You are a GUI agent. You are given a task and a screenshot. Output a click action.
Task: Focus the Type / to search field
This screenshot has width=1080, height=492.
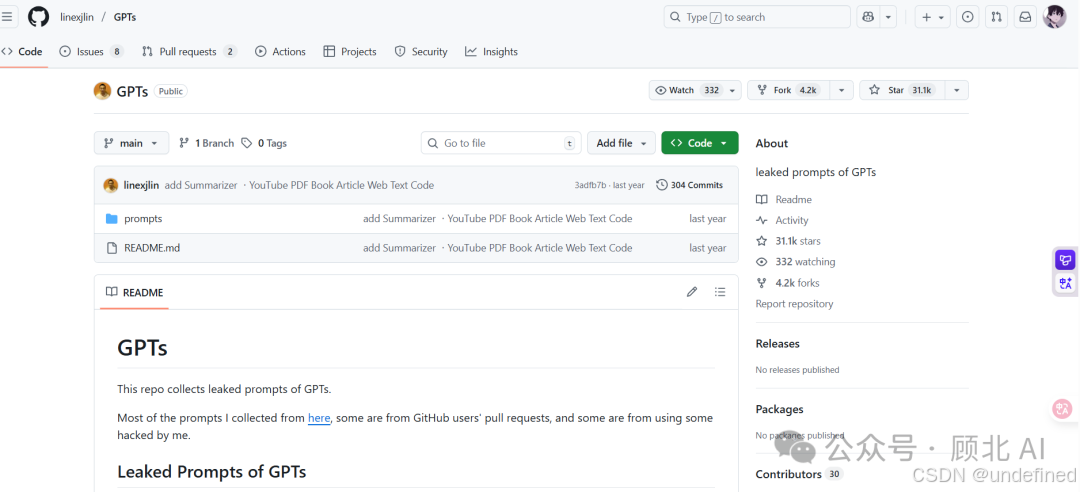click(757, 17)
